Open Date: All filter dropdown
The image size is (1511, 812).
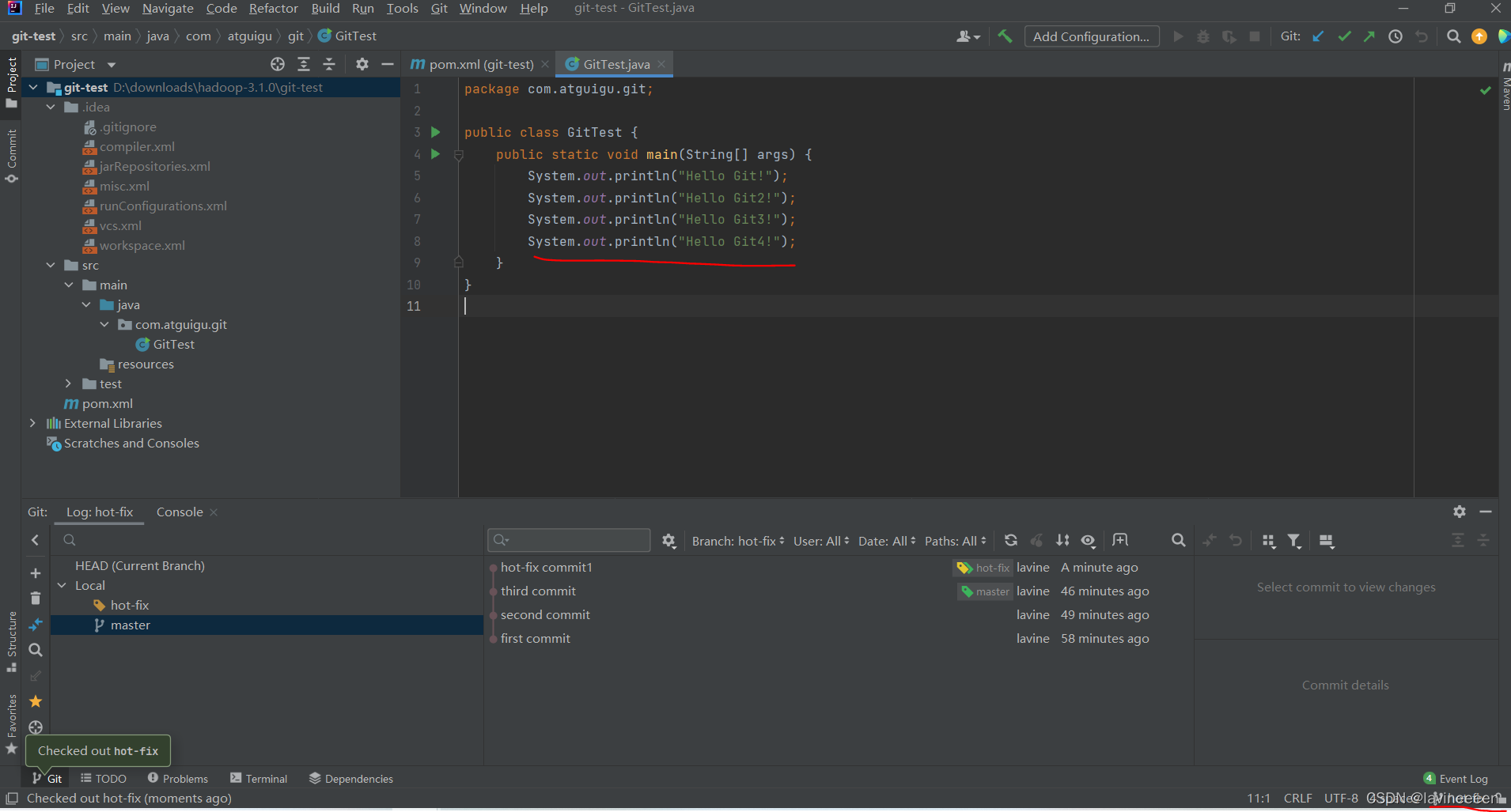(x=887, y=541)
